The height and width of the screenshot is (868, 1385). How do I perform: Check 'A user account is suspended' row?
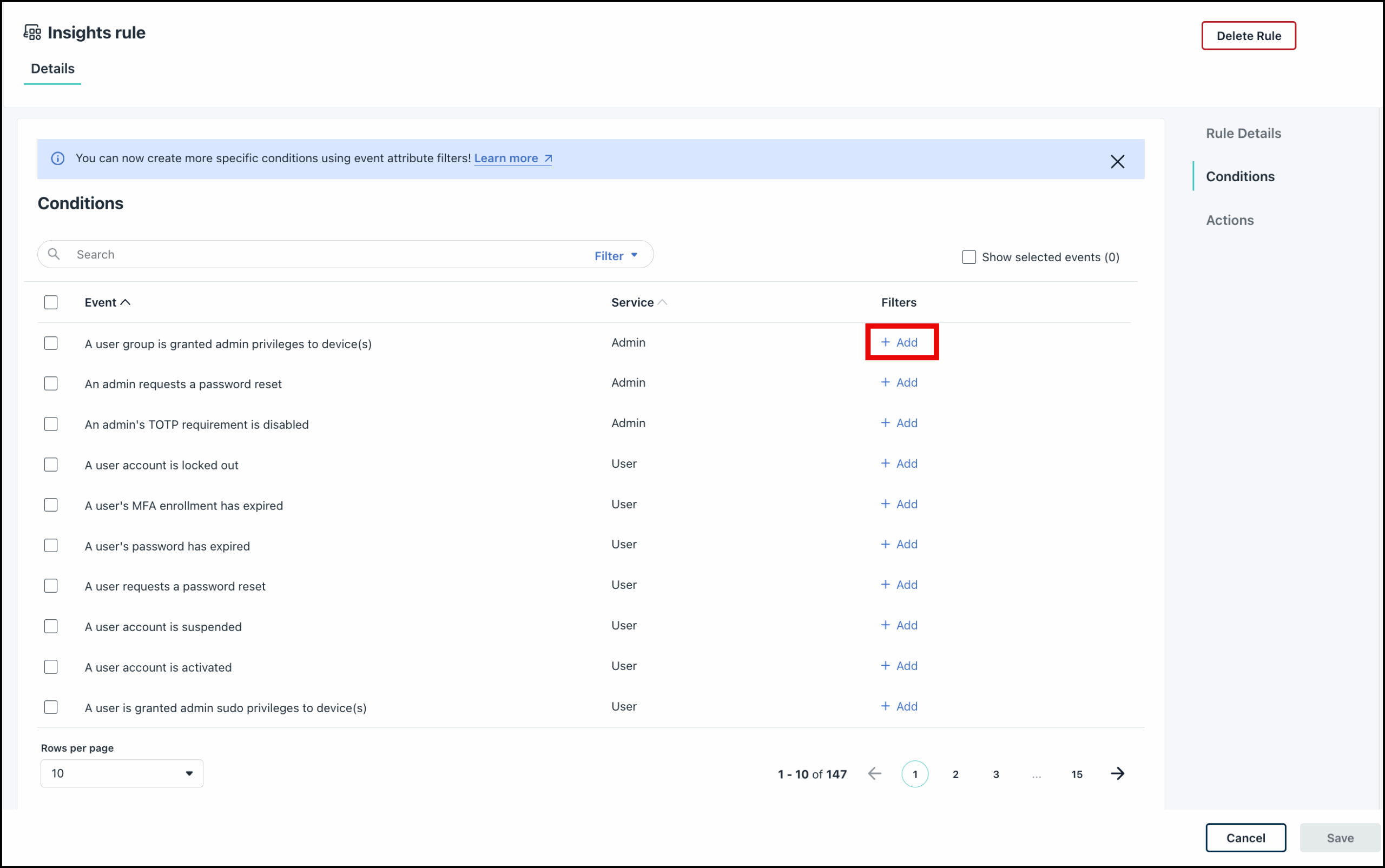[51, 626]
